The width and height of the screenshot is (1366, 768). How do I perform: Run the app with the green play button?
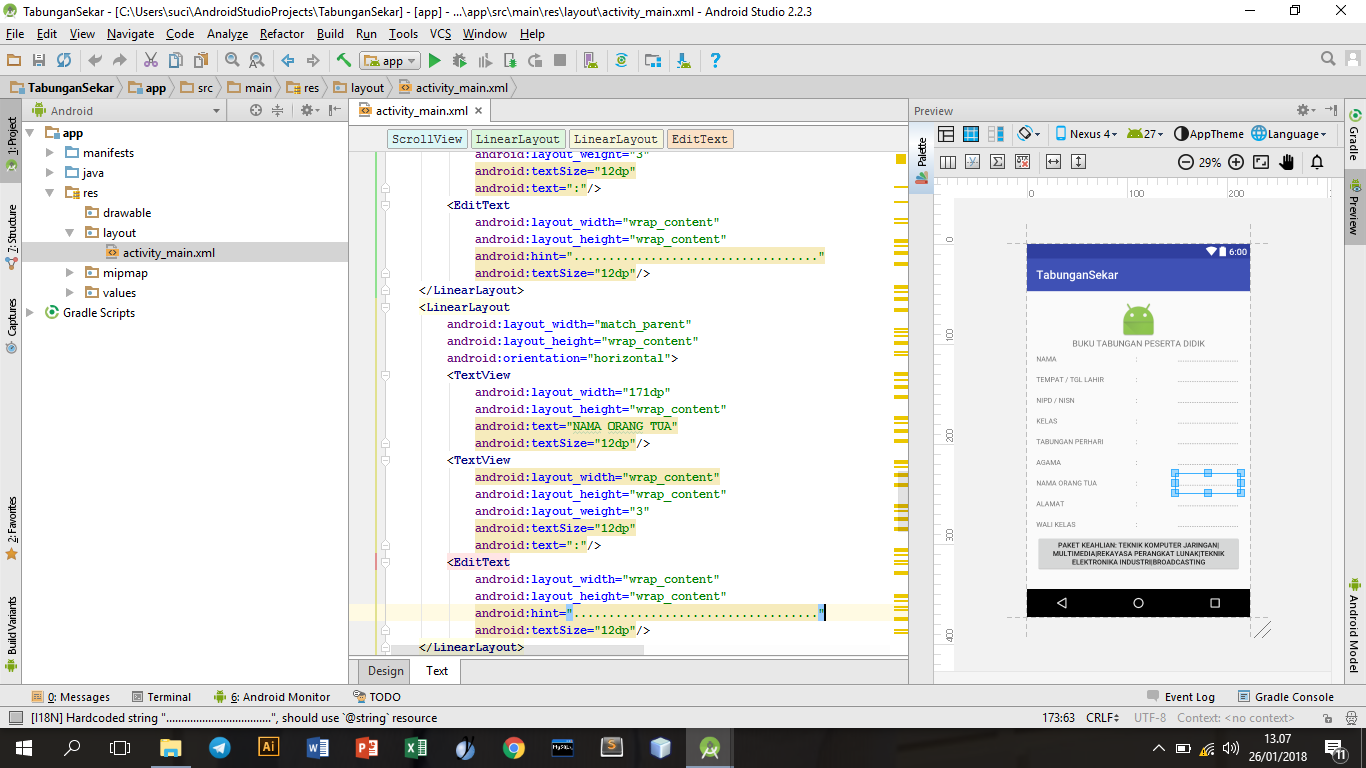click(x=434, y=61)
